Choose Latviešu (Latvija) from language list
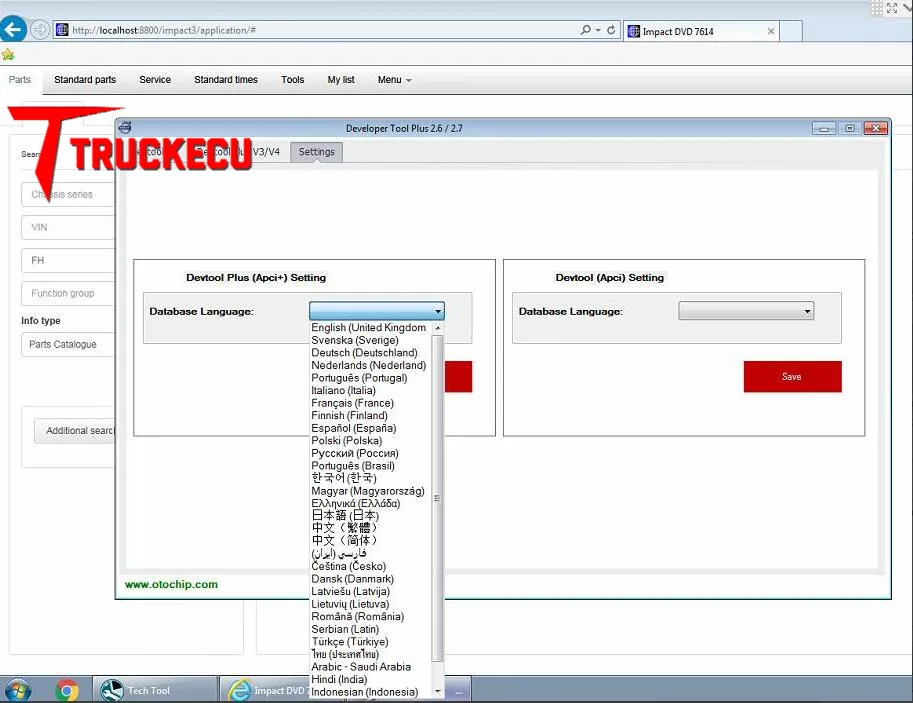Image resolution: width=913 pixels, height=703 pixels. pos(371,591)
